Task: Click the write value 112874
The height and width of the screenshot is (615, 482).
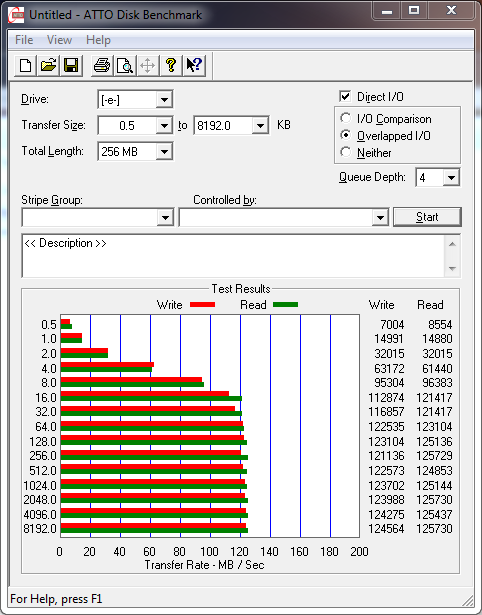Action: tap(386, 398)
